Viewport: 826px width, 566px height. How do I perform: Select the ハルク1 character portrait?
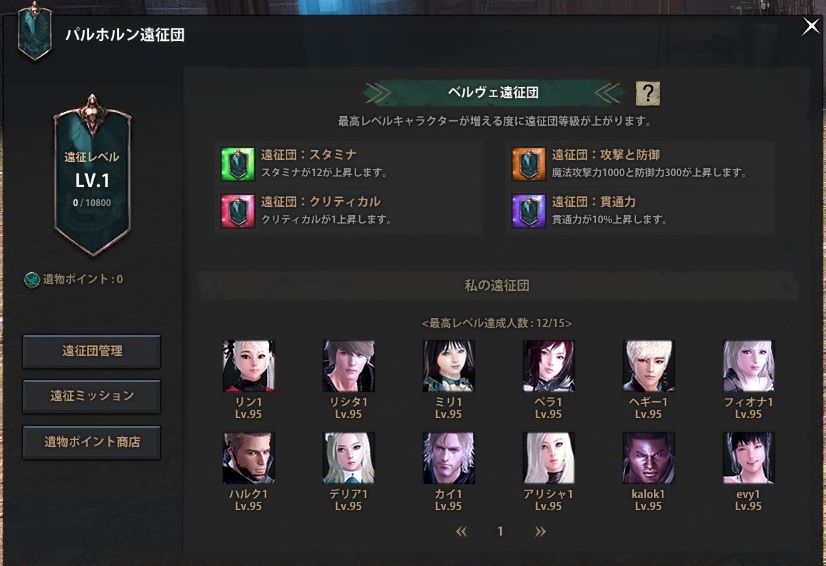(x=248, y=458)
